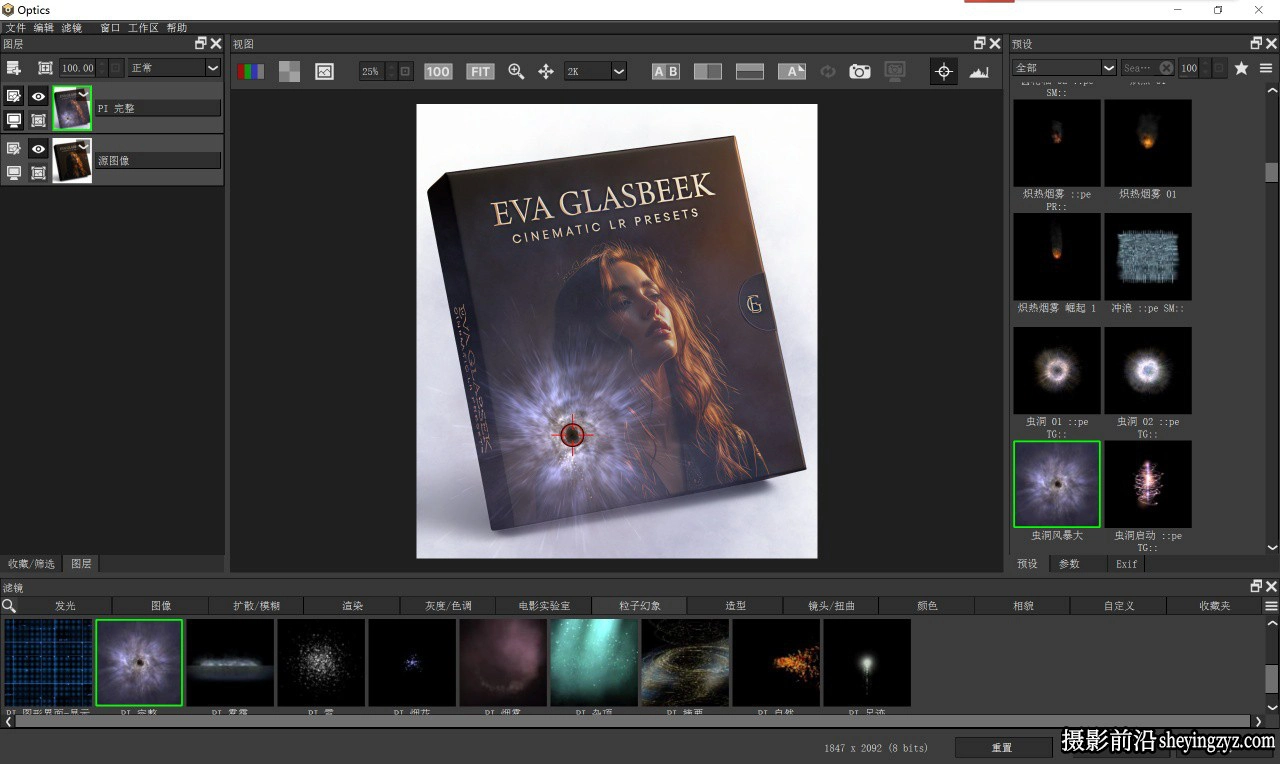1280x764 pixels.
Task: Click the monitor icon on PI 完整 layer
Action: coord(14,119)
